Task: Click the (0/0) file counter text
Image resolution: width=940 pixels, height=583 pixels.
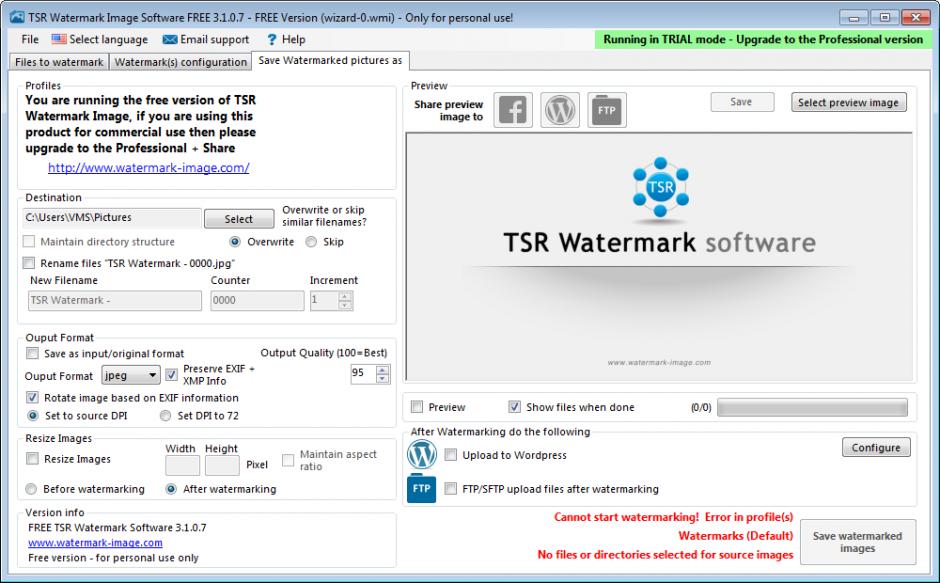Action: point(701,408)
